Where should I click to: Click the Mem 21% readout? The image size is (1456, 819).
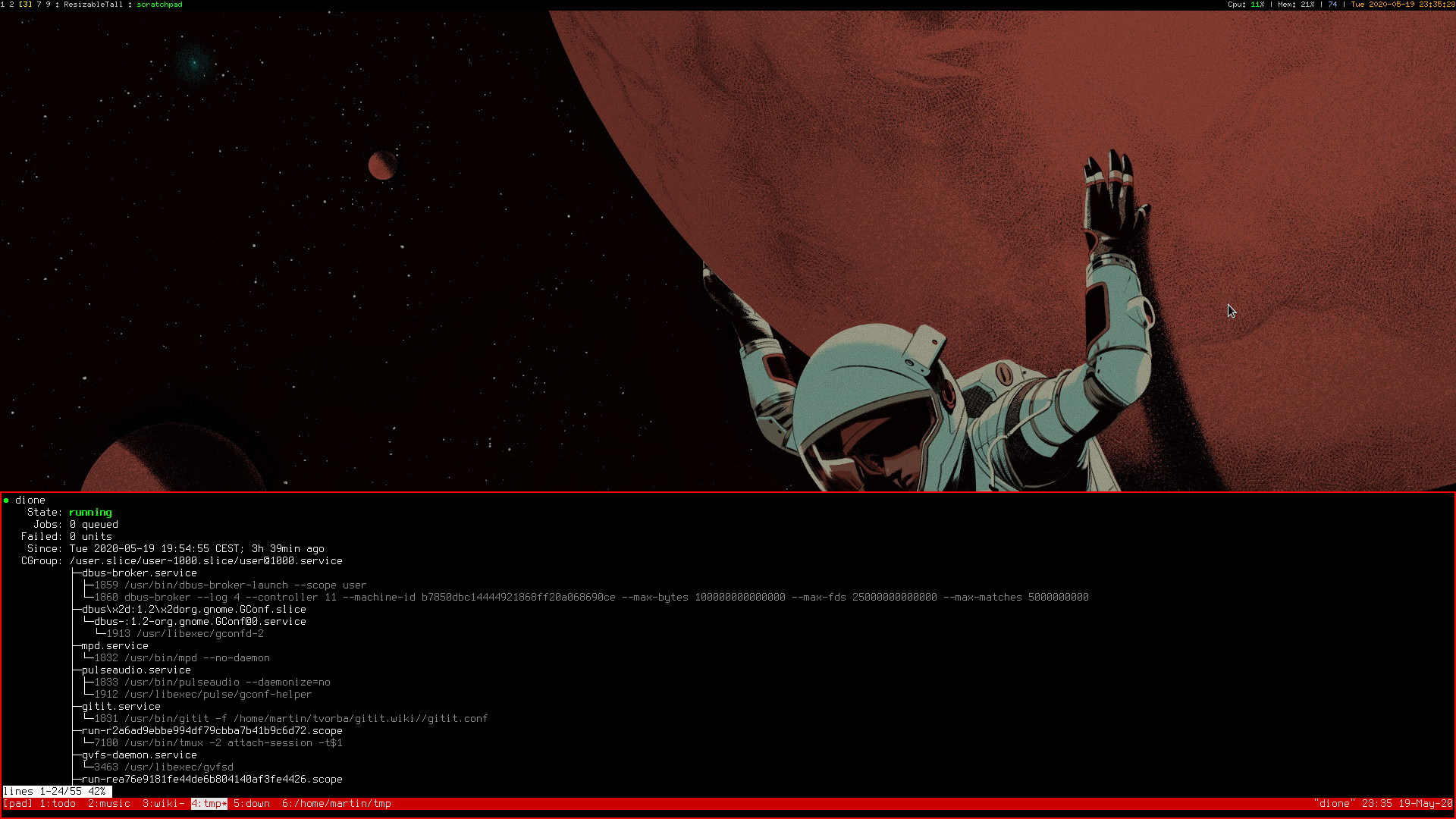pyautogui.click(x=1296, y=5)
